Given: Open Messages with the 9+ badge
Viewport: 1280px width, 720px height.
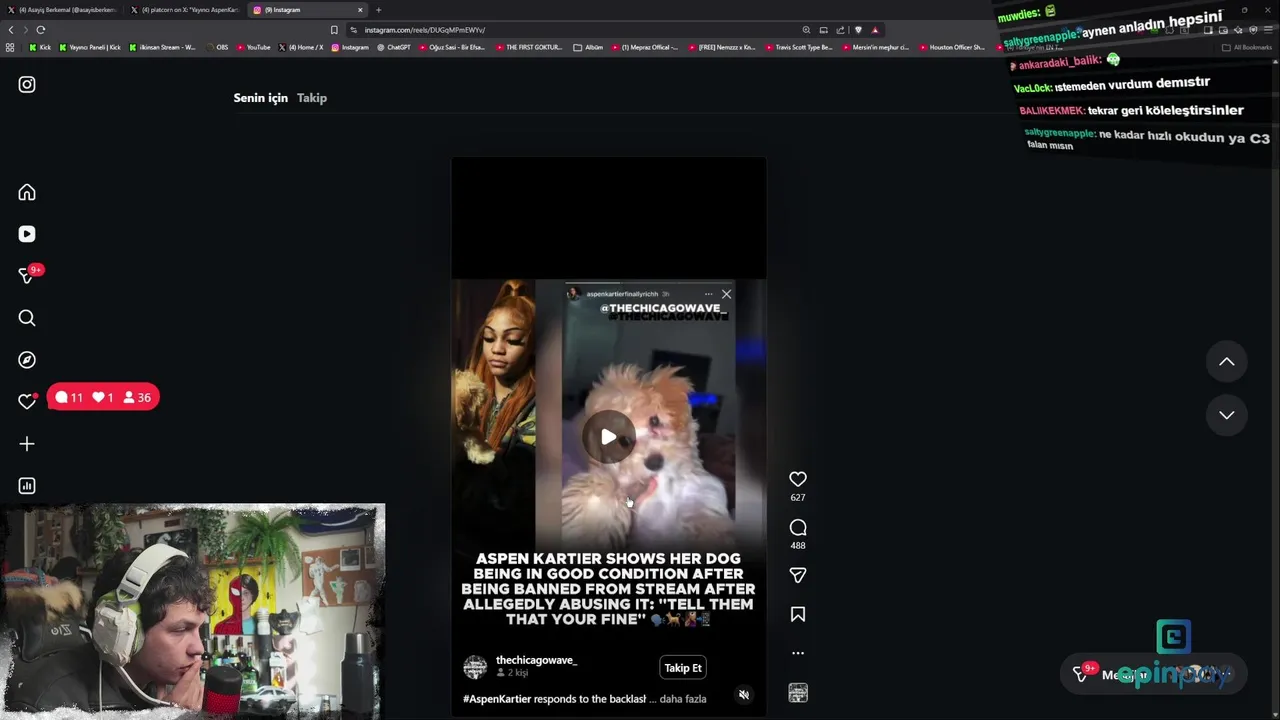Looking at the screenshot, I should [x=28, y=275].
